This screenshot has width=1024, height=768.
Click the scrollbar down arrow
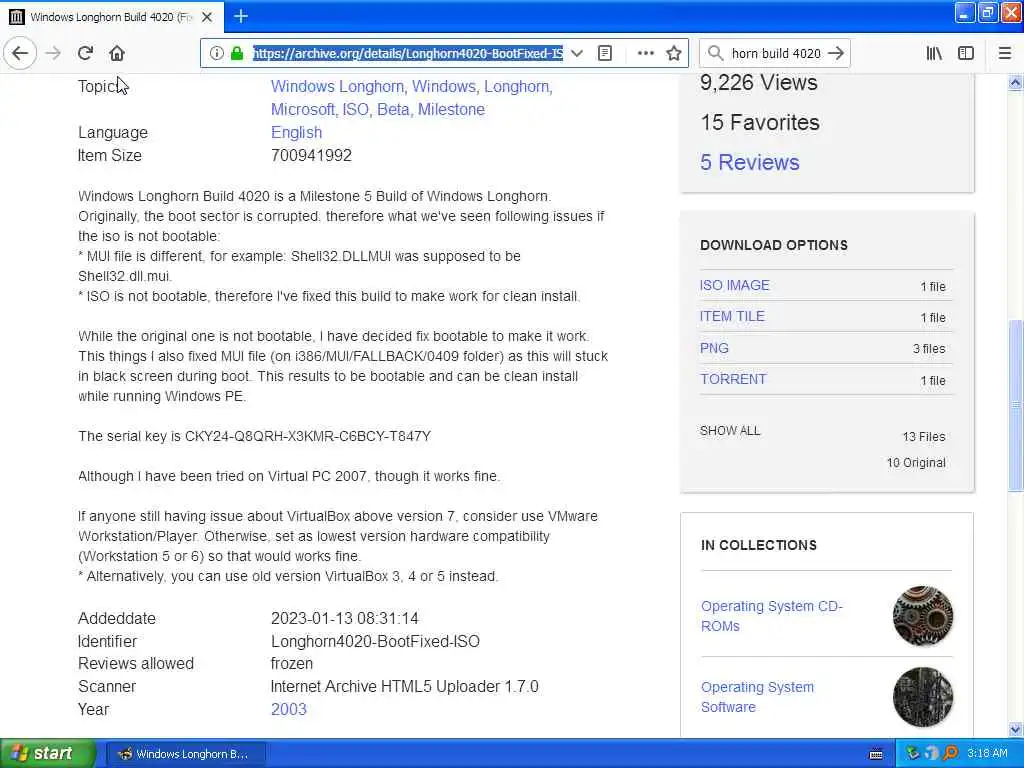[x=1015, y=729]
